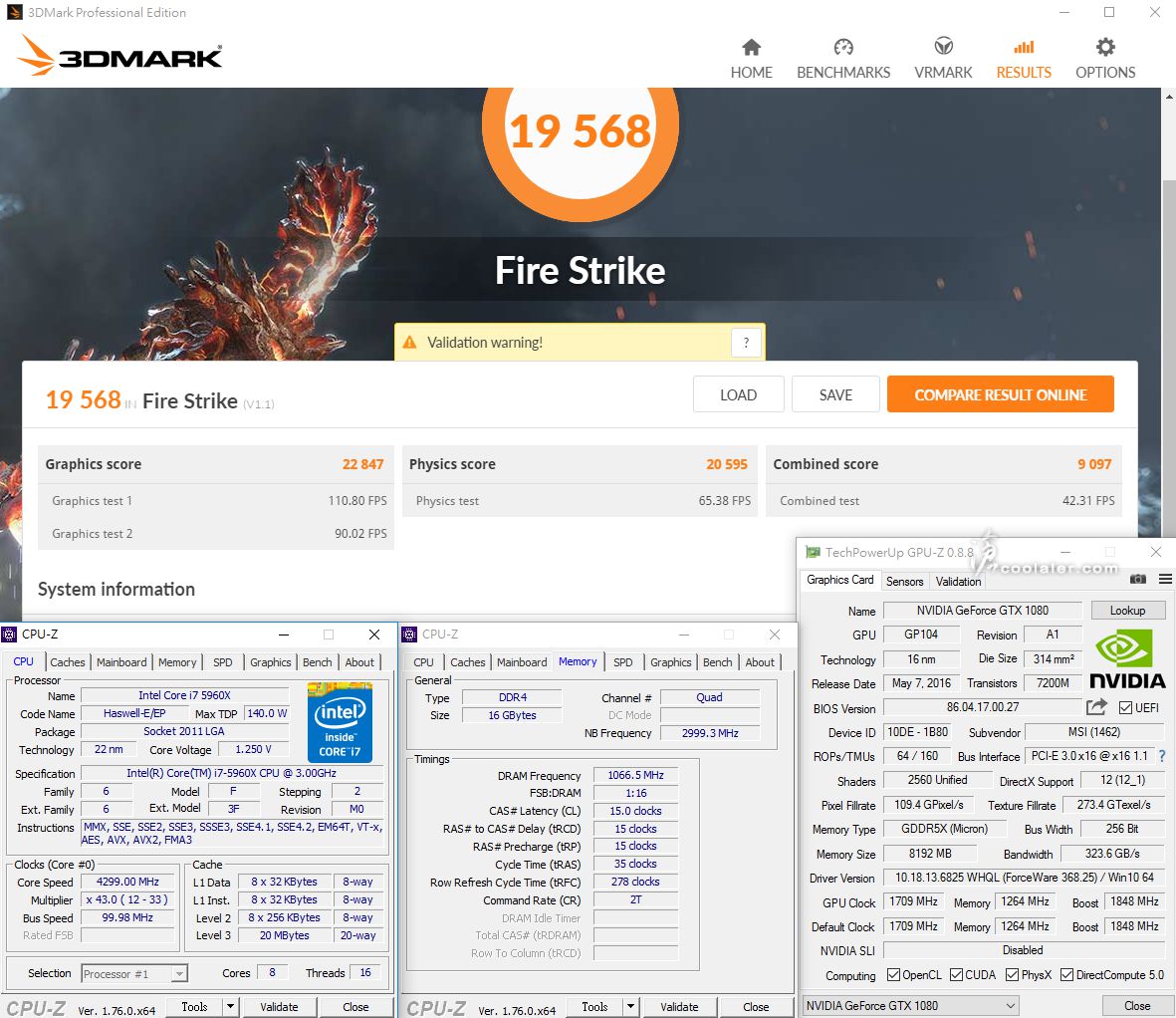Open the SPD tab in left CPU-Z
This screenshot has width=1176, height=1018.
[x=223, y=662]
